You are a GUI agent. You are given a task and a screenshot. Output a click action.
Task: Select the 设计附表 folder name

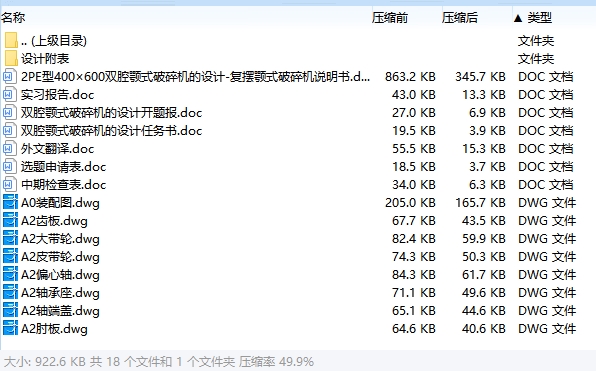click(45, 59)
